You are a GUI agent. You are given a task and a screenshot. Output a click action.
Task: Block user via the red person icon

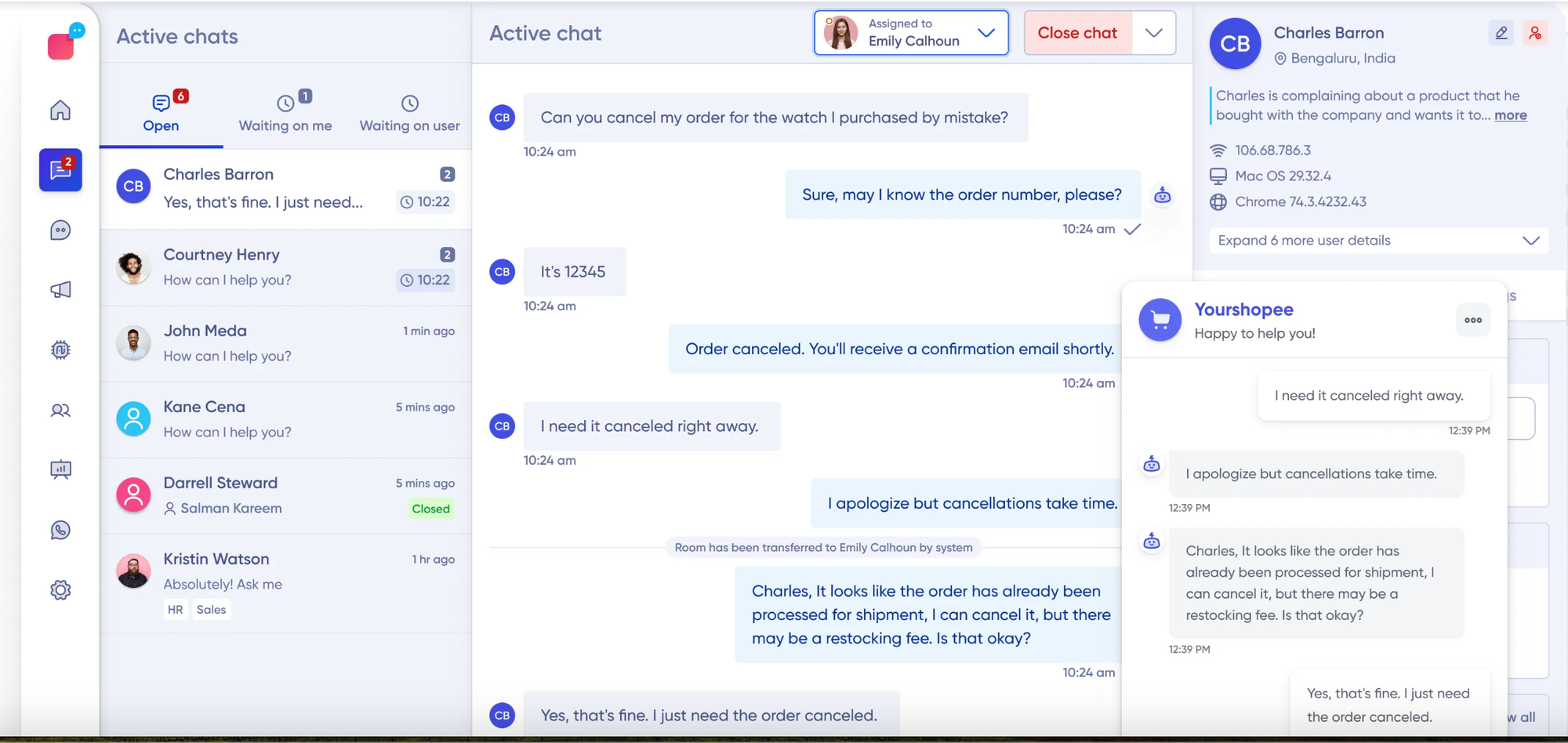click(x=1535, y=33)
